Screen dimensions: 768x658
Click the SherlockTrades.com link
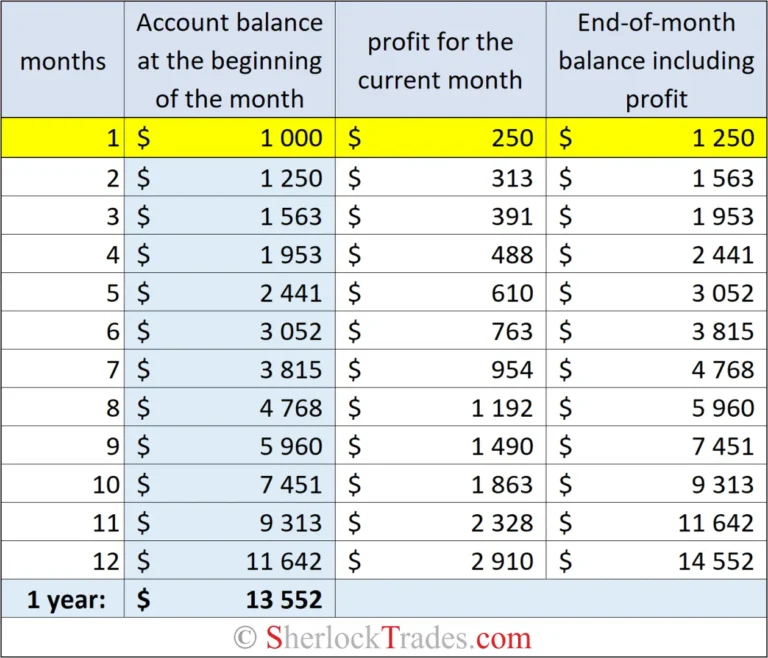pyautogui.click(x=397, y=637)
